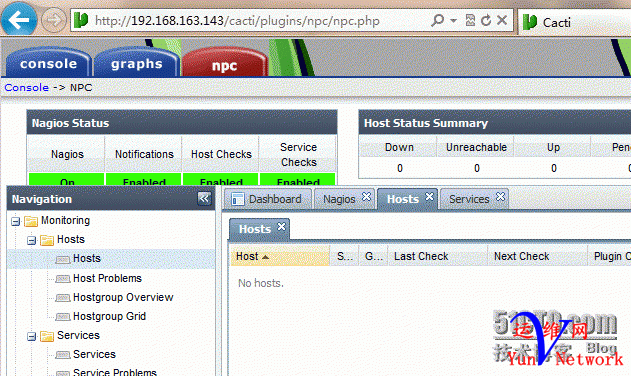
Task: Click the S... column header
Action: tap(345, 256)
